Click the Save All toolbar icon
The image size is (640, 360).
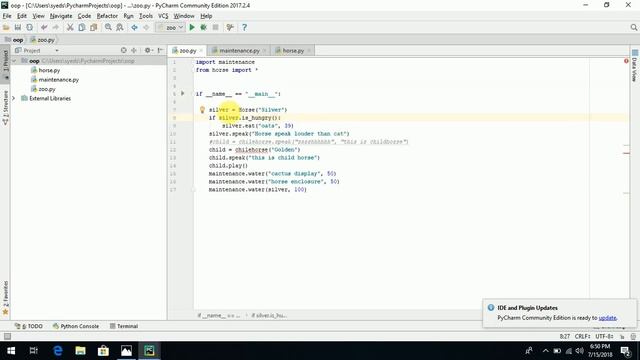pos(18,27)
